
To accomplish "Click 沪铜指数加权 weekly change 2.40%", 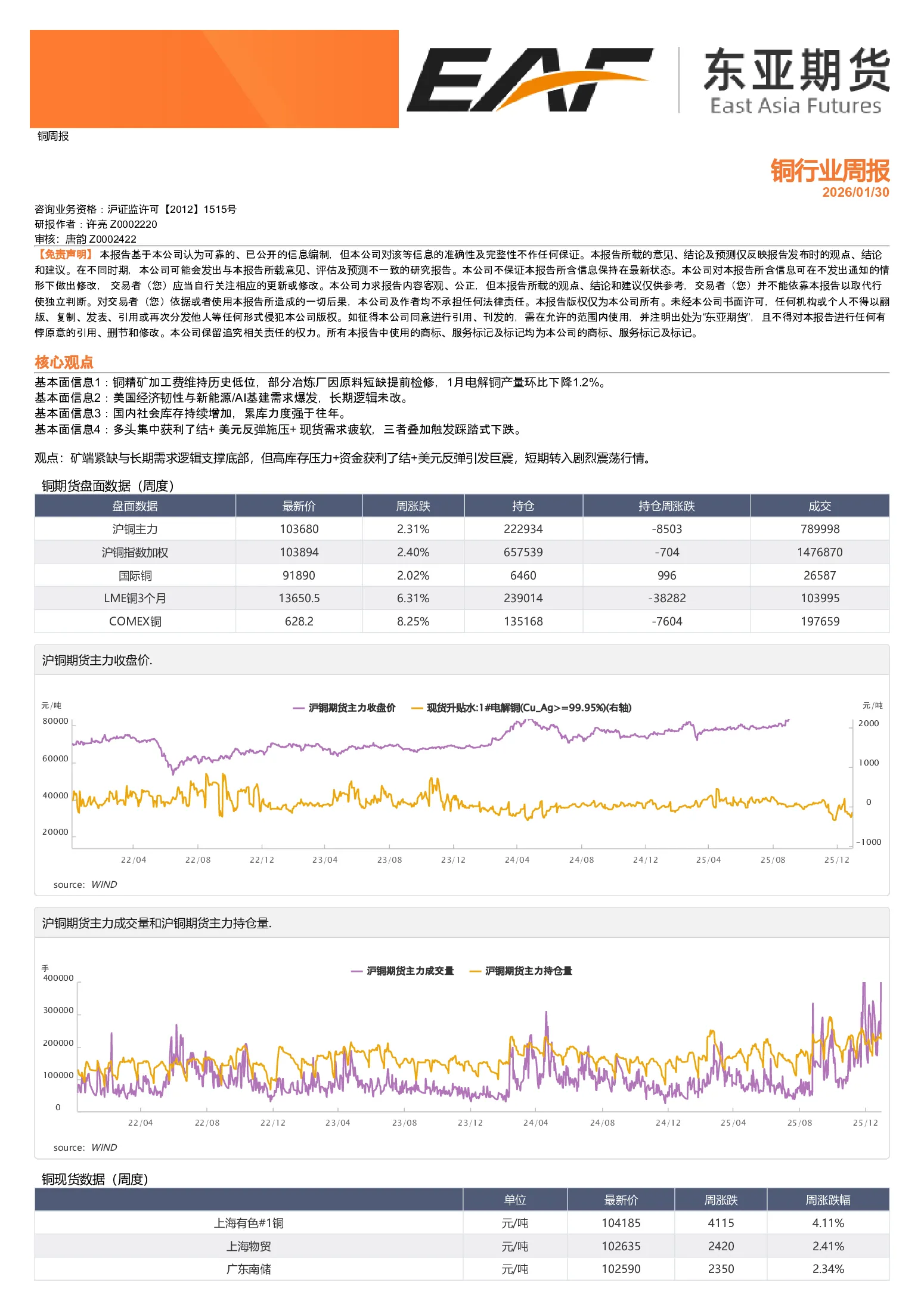I will [x=413, y=552].
